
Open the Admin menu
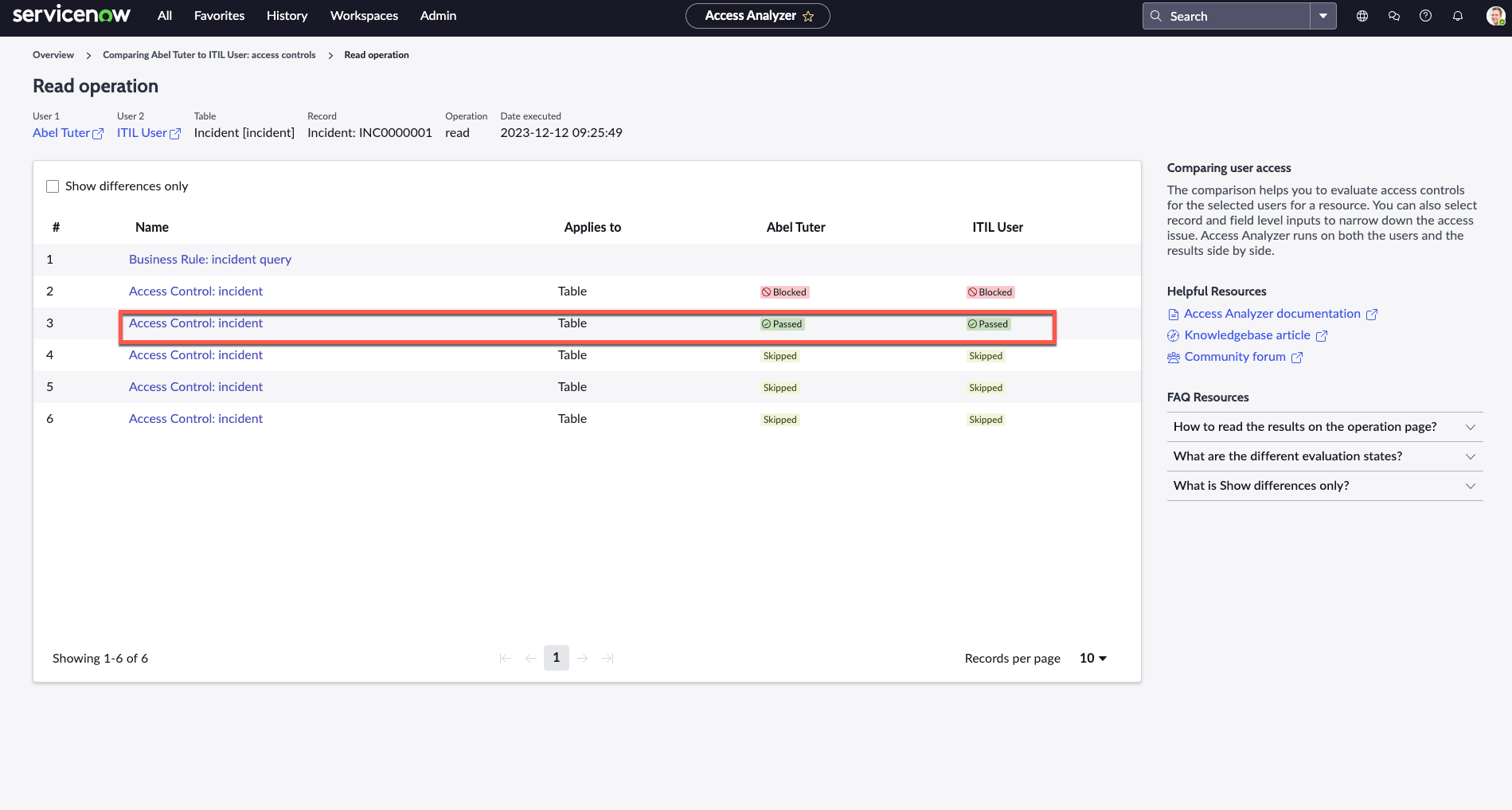click(x=439, y=16)
